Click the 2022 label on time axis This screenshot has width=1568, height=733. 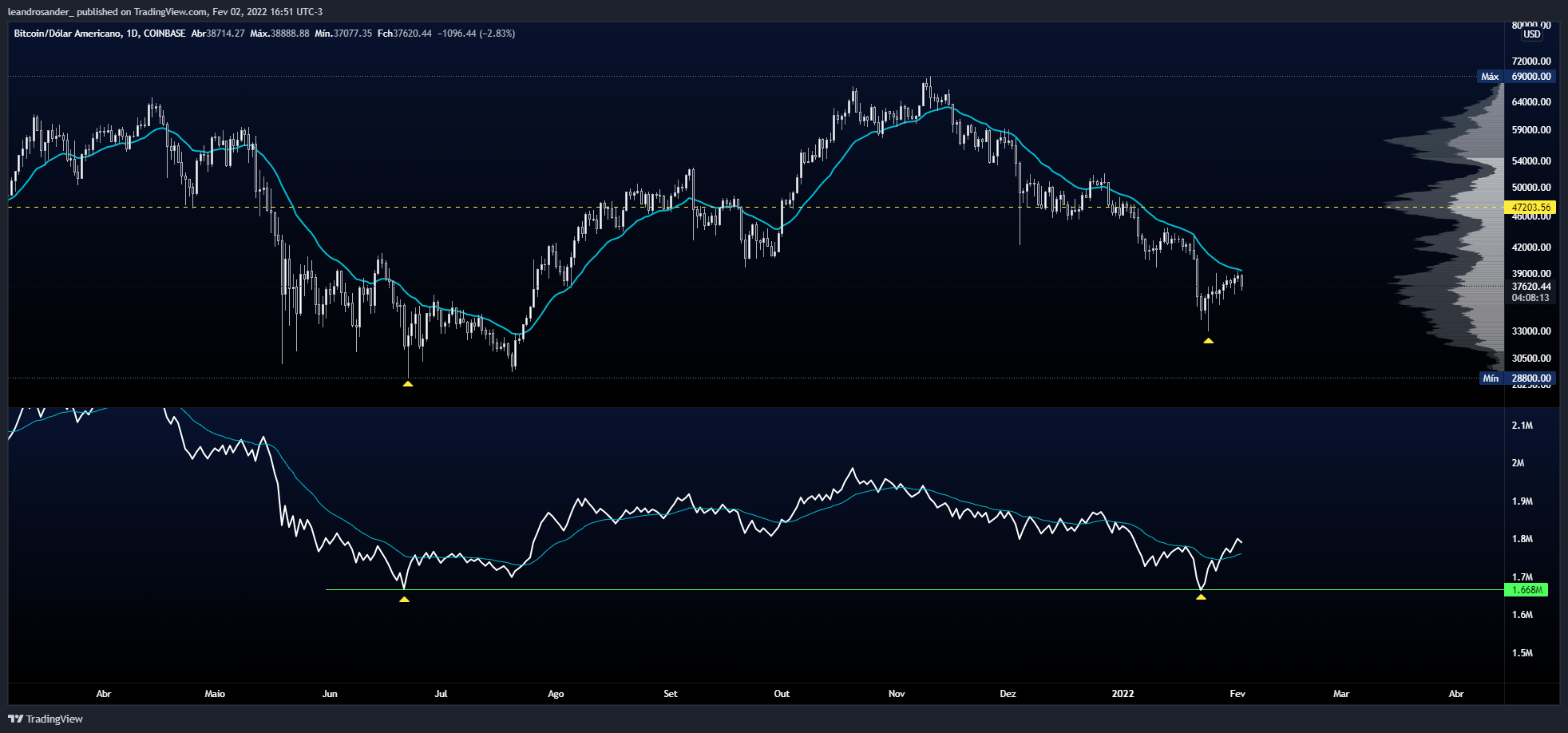pyautogui.click(x=1123, y=694)
